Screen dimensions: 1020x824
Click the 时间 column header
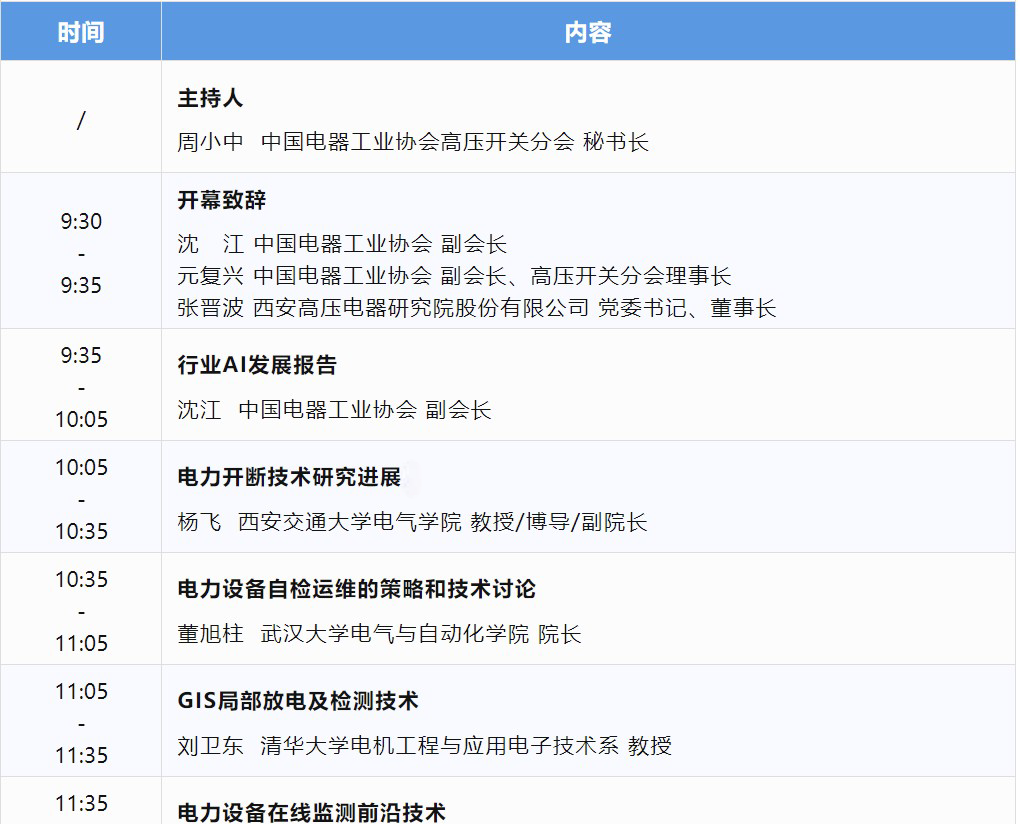(80, 31)
